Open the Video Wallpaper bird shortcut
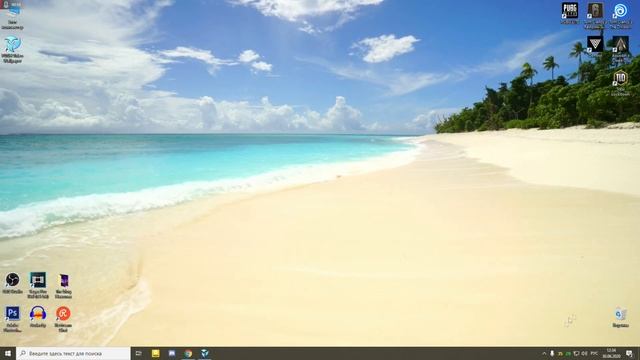This screenshot has width=640, height=360. (12, 49)
